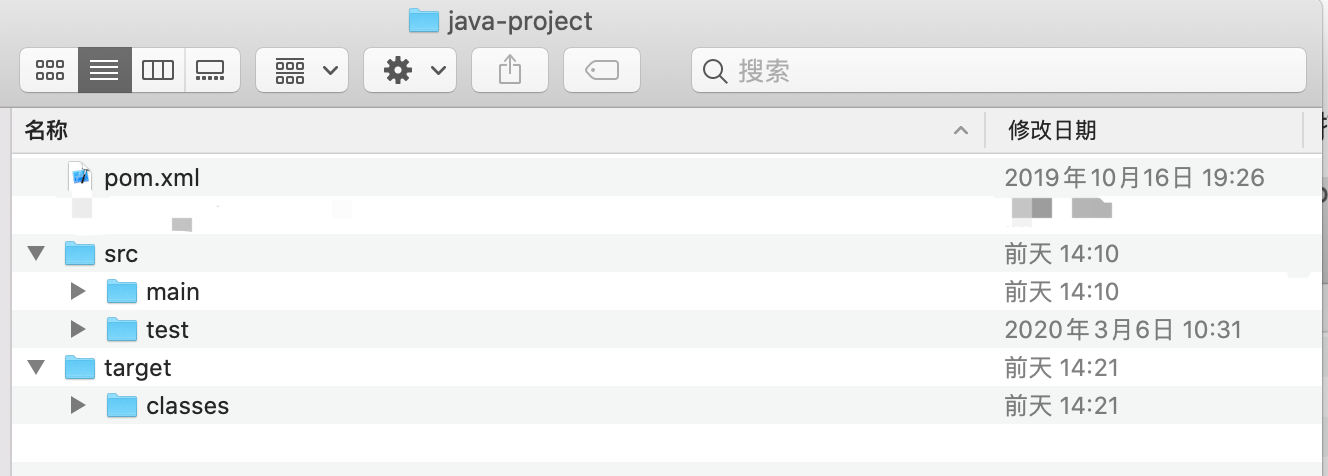This screenshot has height=476, width=1328.
Task: Switch to icon view mode
Action: coord(49,70)
